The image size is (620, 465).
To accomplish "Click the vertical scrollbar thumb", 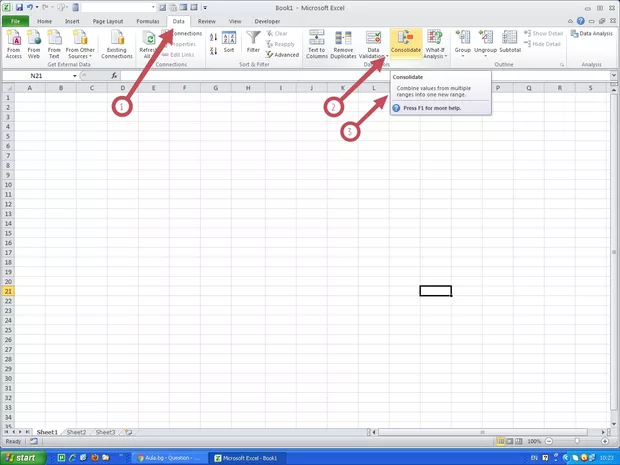I will coord(614,252).
